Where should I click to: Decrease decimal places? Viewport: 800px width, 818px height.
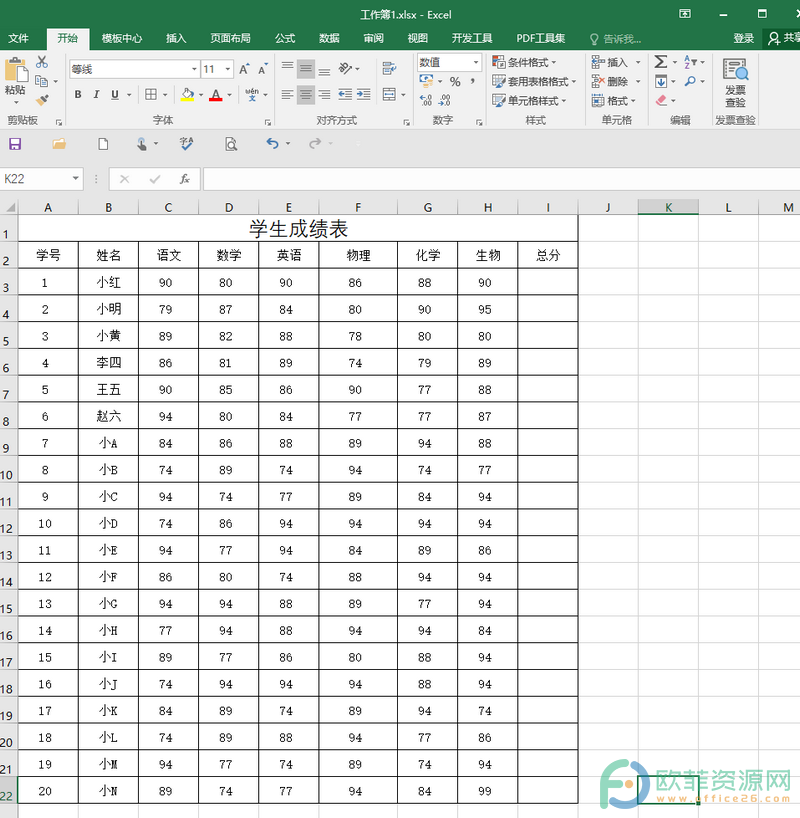445,100
